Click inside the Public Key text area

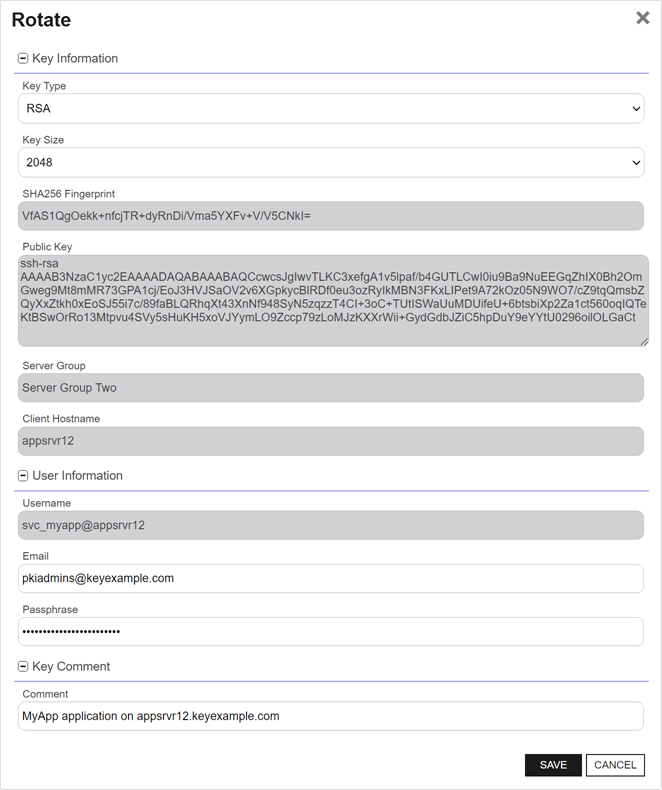[331, 300]
